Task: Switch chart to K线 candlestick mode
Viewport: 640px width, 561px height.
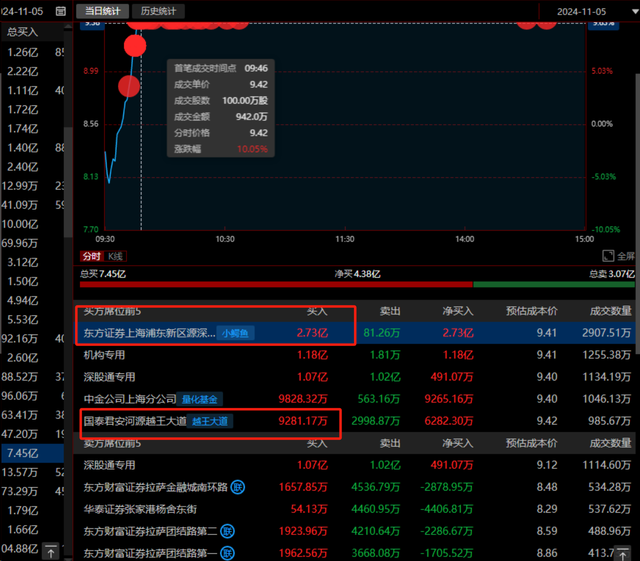Action: (116, 257)
